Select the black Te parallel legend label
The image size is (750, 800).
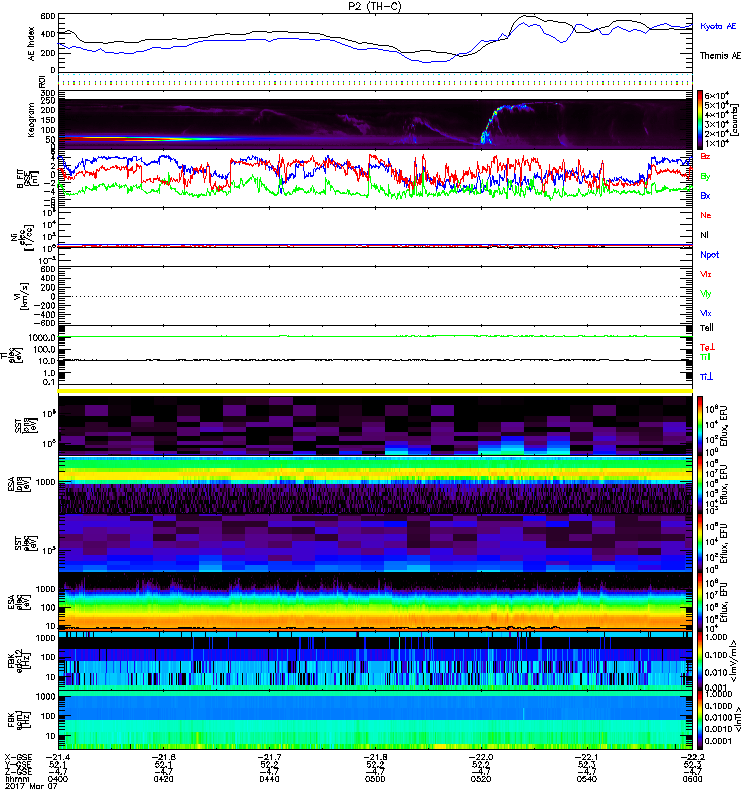click(707, 328)
